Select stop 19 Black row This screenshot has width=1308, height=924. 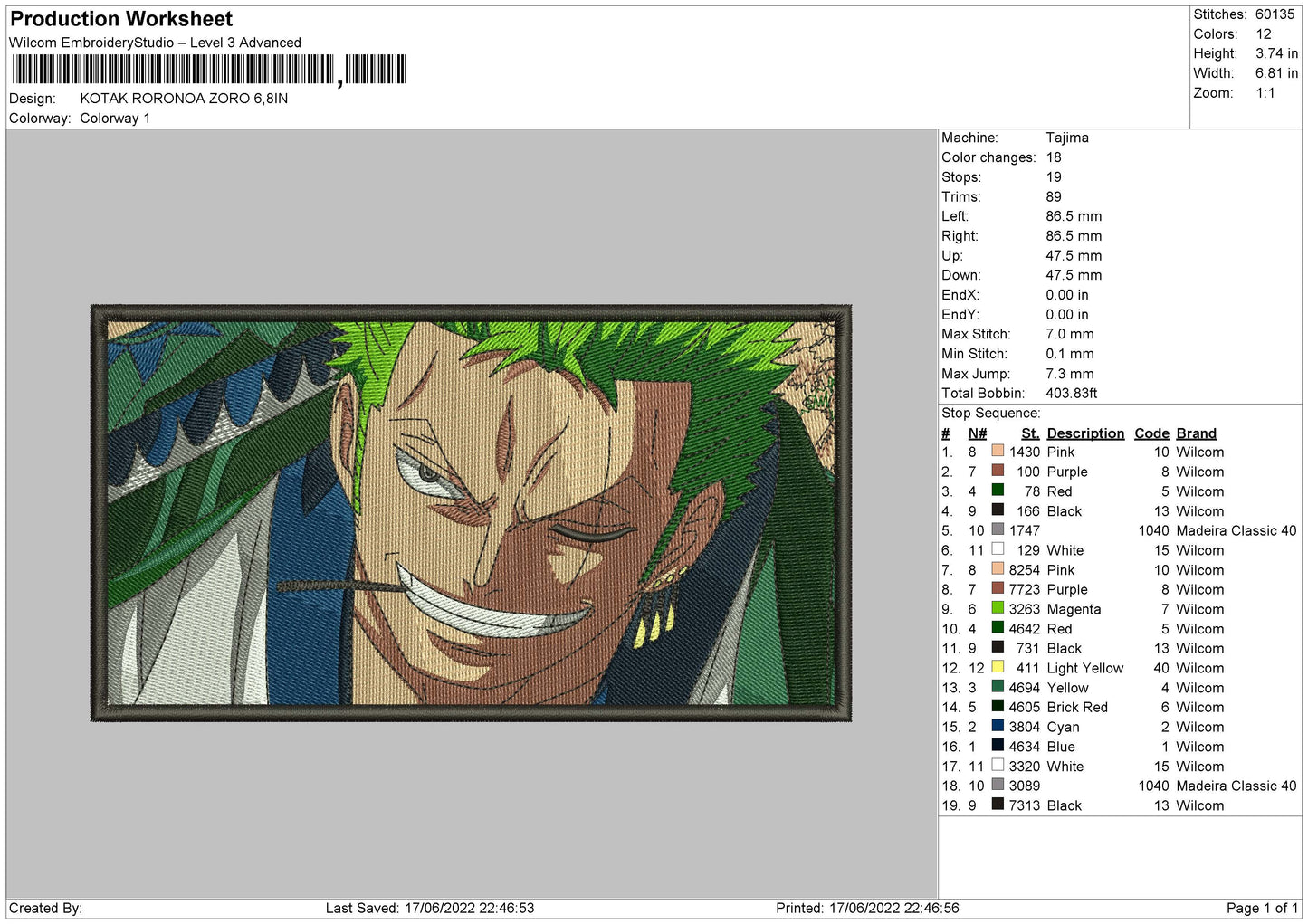[1119, 805]
